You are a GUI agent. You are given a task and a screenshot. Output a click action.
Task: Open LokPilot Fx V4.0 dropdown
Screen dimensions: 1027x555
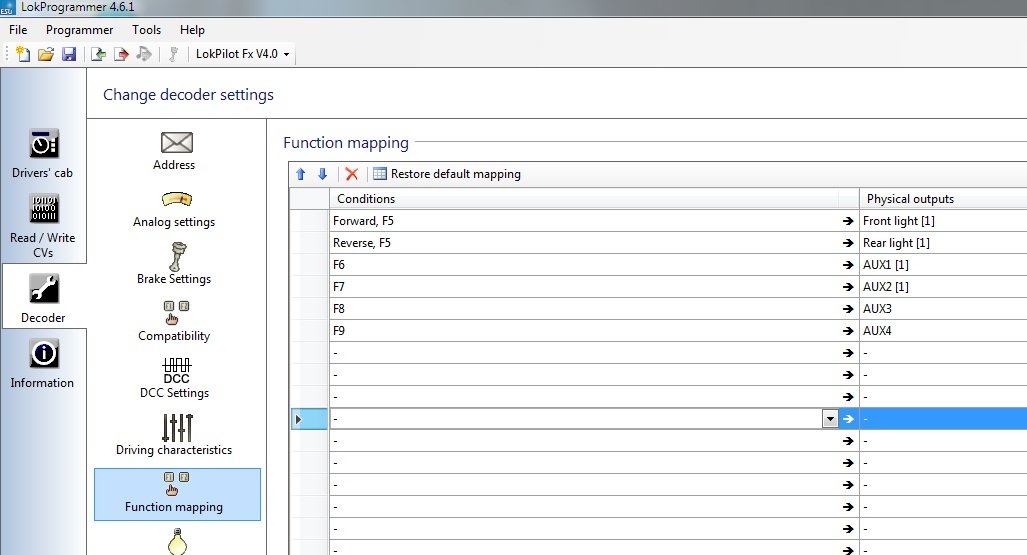(x=242, y=54)
